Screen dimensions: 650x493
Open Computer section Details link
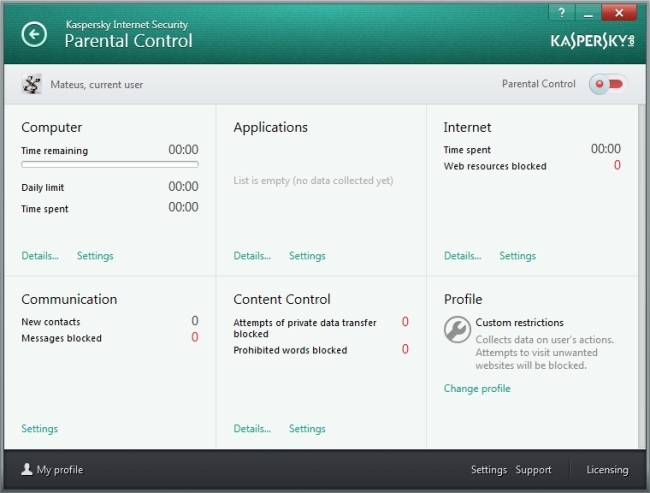40,256
